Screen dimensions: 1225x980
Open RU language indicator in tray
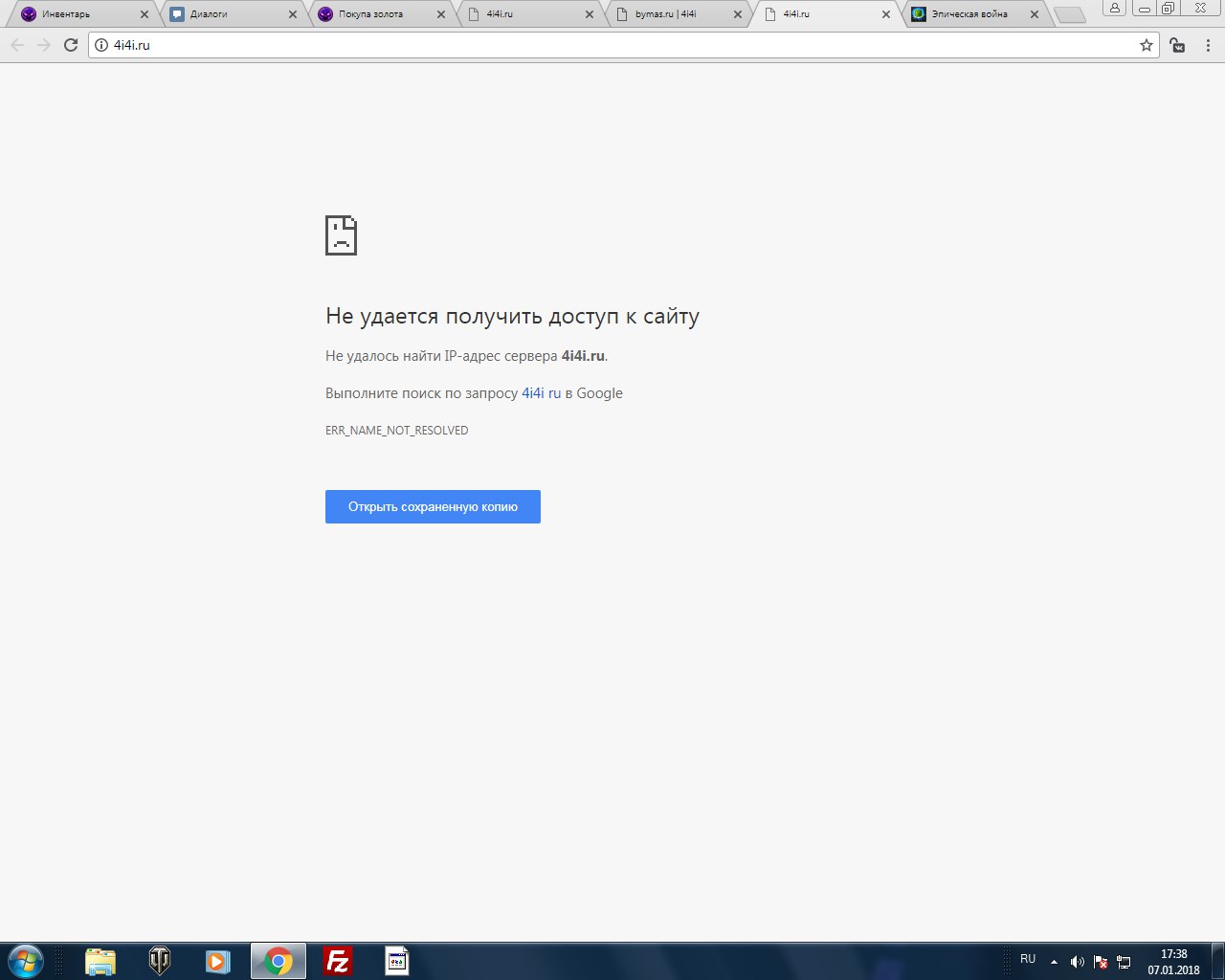click(1028, 959)
